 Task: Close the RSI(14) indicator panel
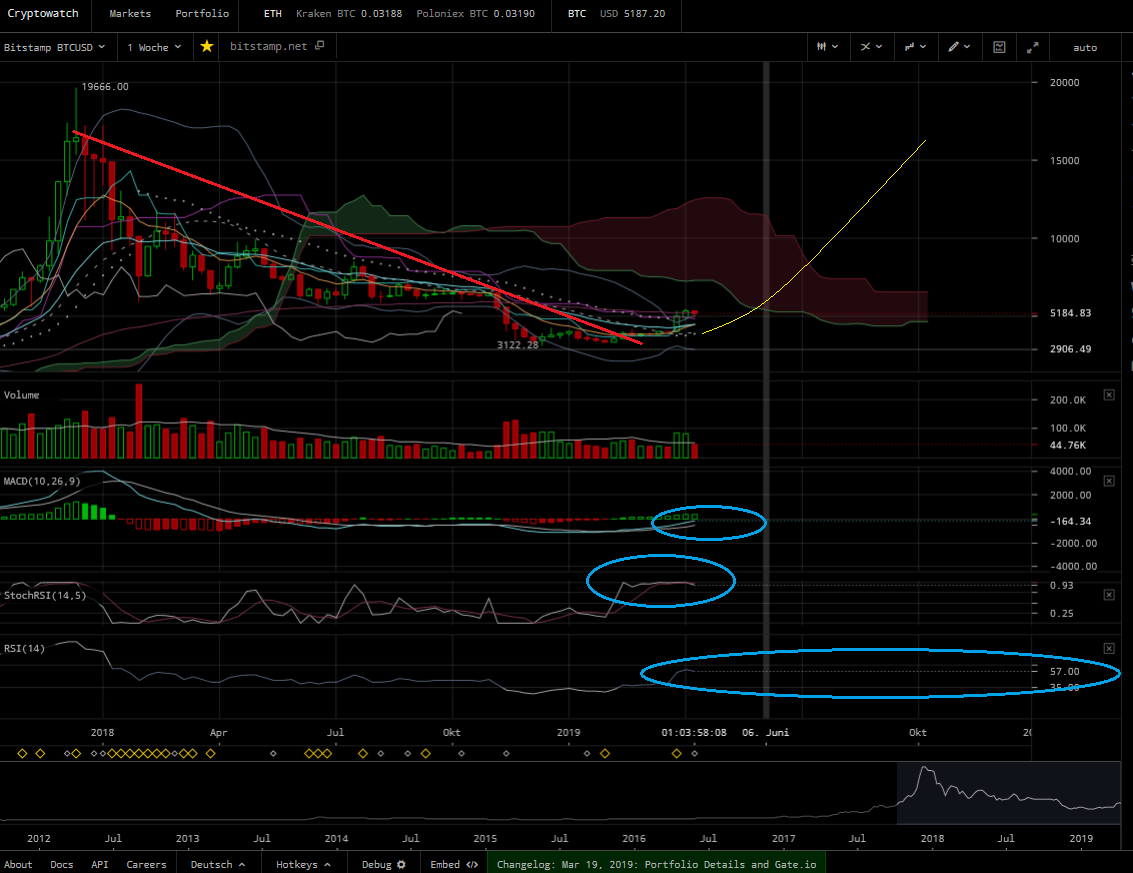tap(1109, 648)
